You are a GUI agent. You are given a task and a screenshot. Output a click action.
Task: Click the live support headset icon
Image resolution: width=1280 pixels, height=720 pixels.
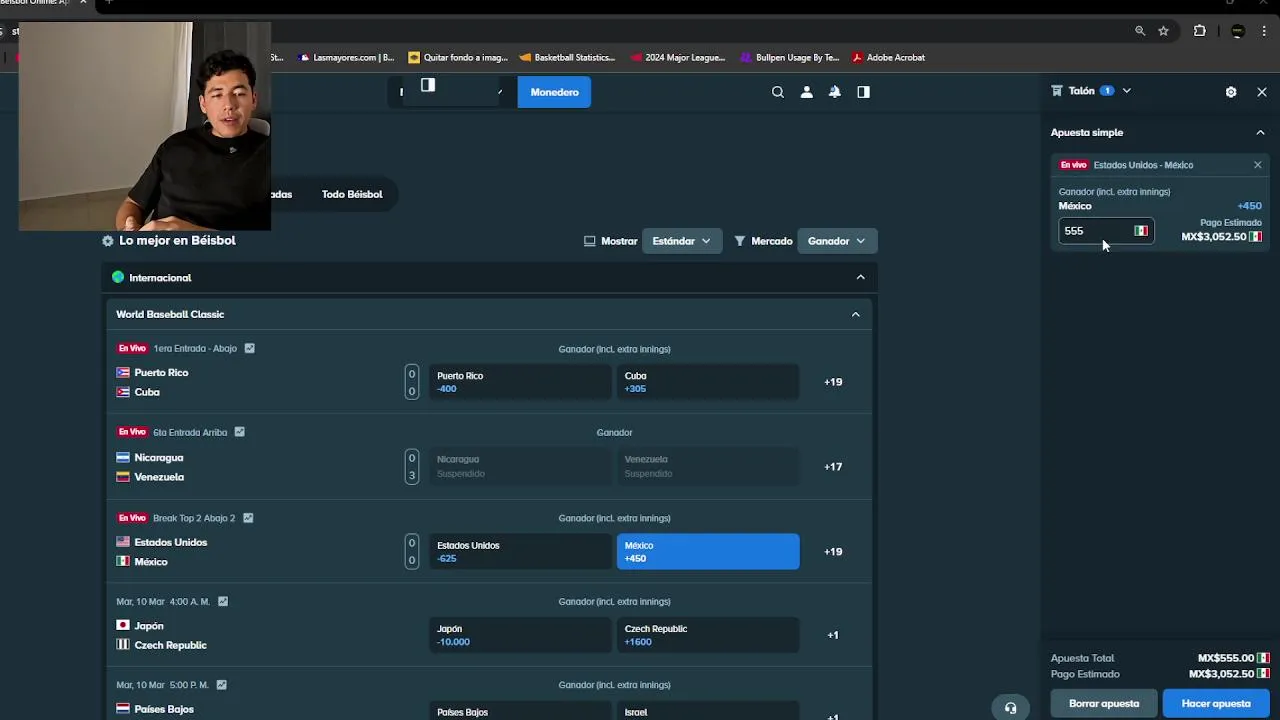click(x=1010, y=707)
